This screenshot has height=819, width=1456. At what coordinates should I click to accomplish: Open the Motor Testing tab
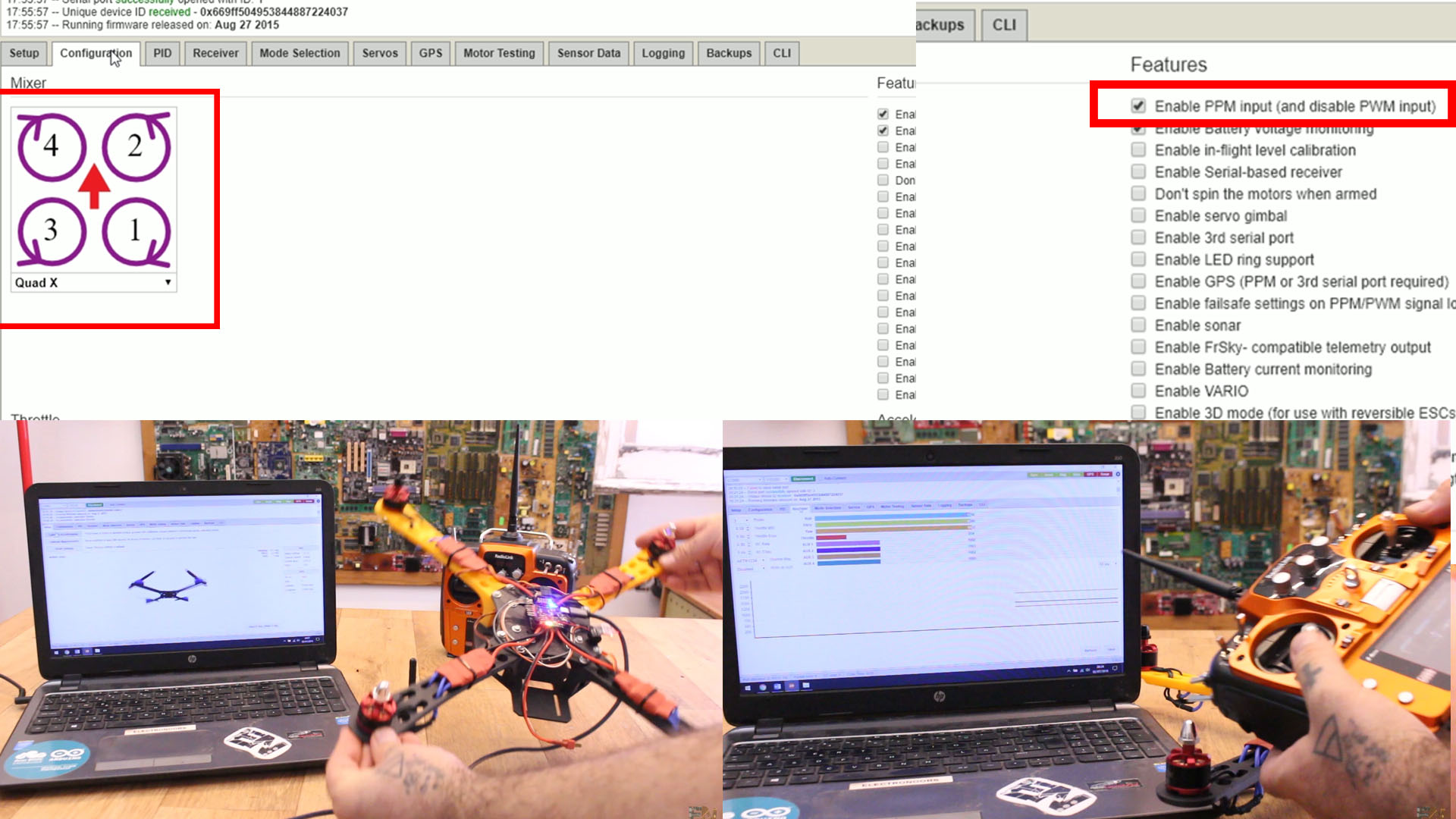499,53
